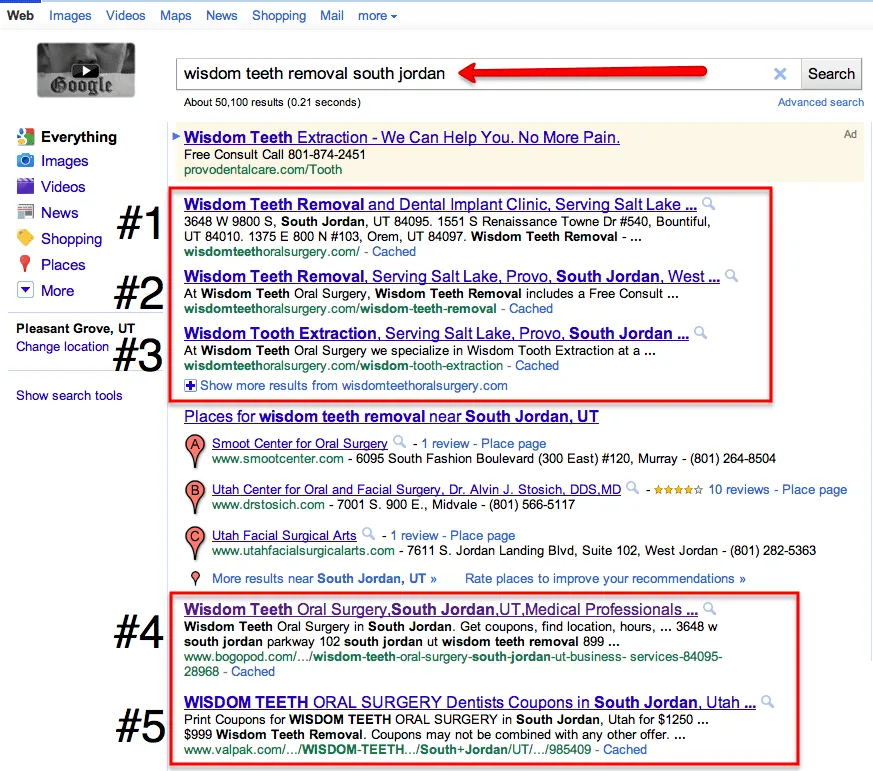This screenshot has height=771, width=873.
Task: Open Utah Facial Surgical Arts listing title
Action: click(x=284, y=536)
